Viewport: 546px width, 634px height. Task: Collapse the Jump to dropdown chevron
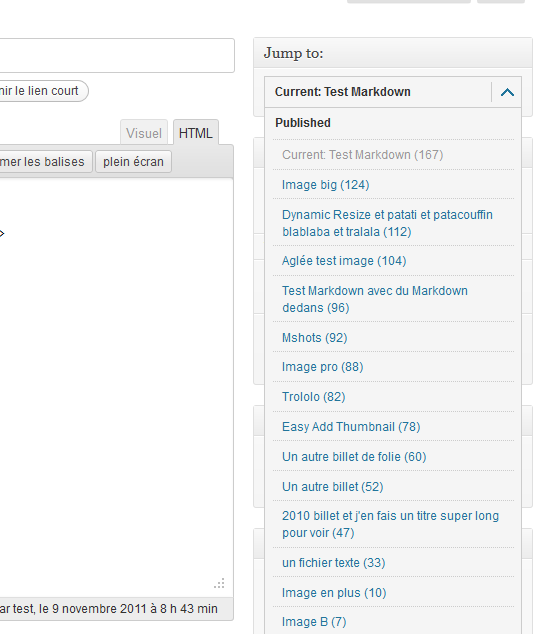point(507,92)
